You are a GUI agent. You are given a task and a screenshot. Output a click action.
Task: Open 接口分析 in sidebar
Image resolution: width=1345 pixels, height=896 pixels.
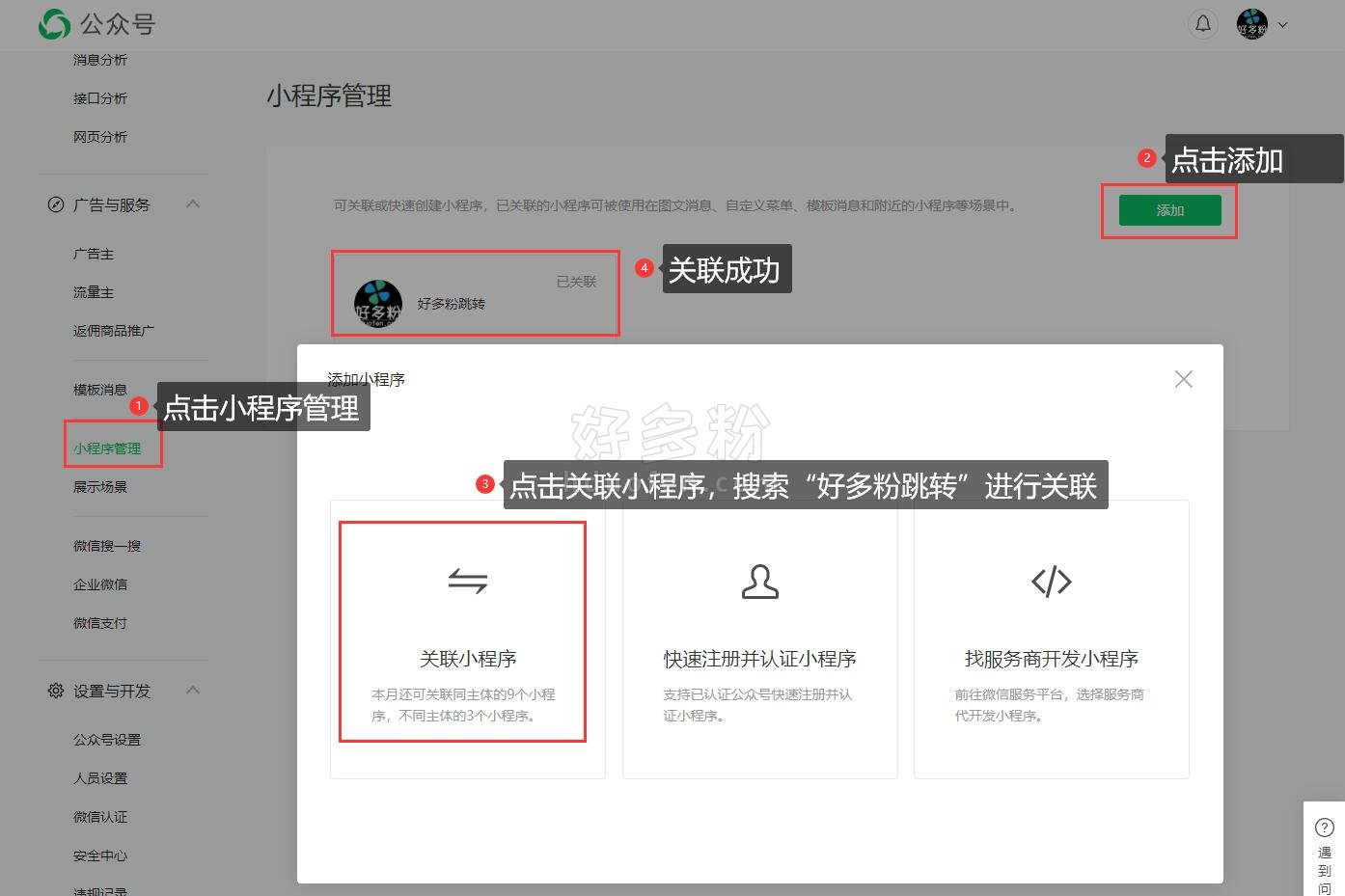click(x=100, y=98)
